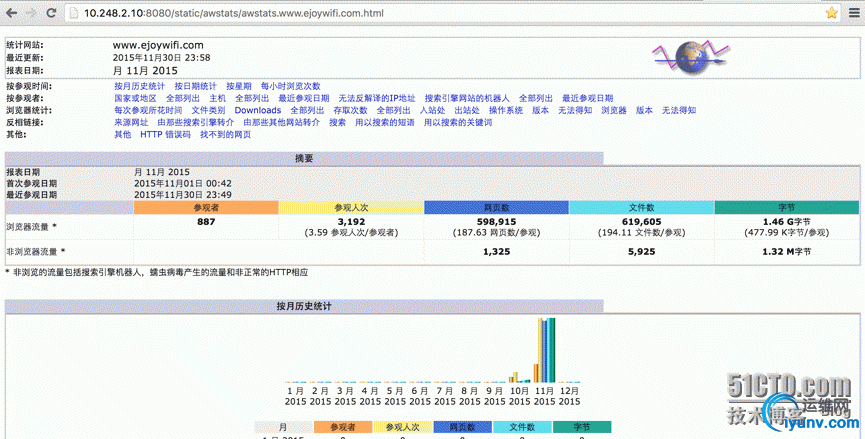Select non-browser bandwidth 1.32 M字节
This screenshot has height=439, width=865.
[x=787, y=251]
